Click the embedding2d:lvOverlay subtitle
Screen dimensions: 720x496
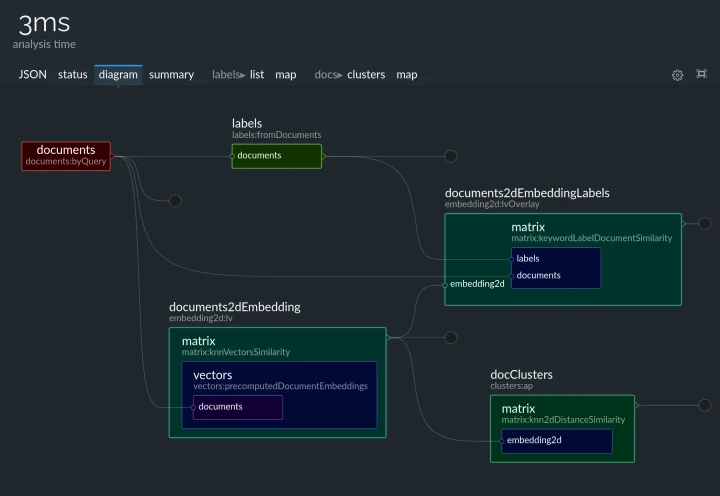point(492,204)
